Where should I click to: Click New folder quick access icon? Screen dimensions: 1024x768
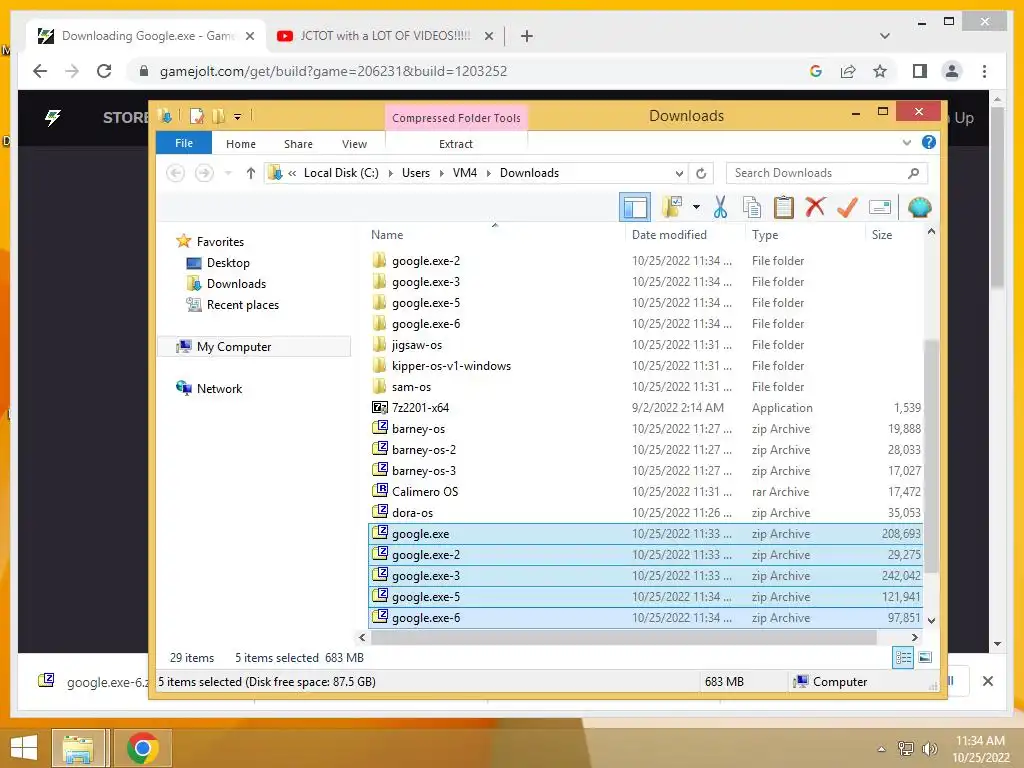[x=218, y=116]
